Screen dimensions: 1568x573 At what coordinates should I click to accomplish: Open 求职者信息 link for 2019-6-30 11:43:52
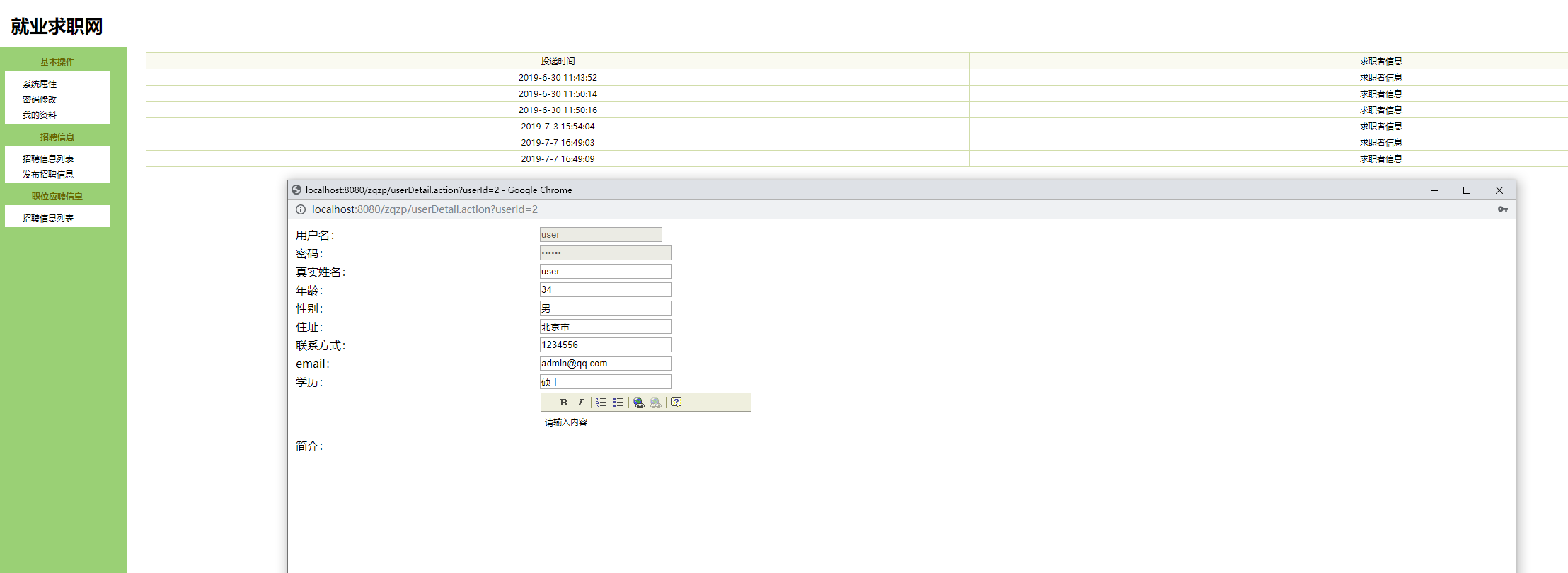1380,78
